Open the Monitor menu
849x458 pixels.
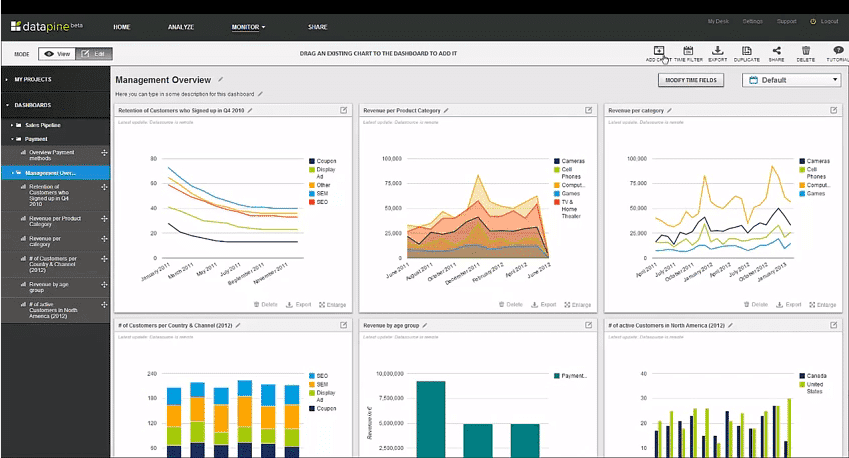click(x=248, y=27)
